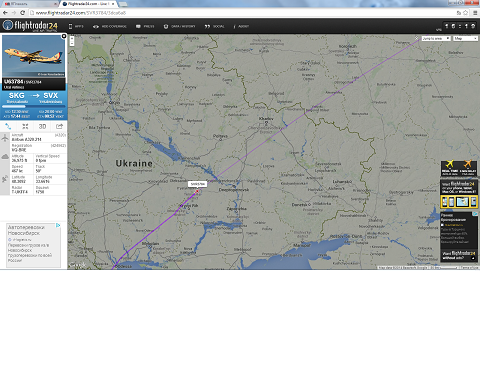Click the AdChoices icon on right ad
Image resolution: width=480 pixels, height=372 pixels.
coord(476,214)
